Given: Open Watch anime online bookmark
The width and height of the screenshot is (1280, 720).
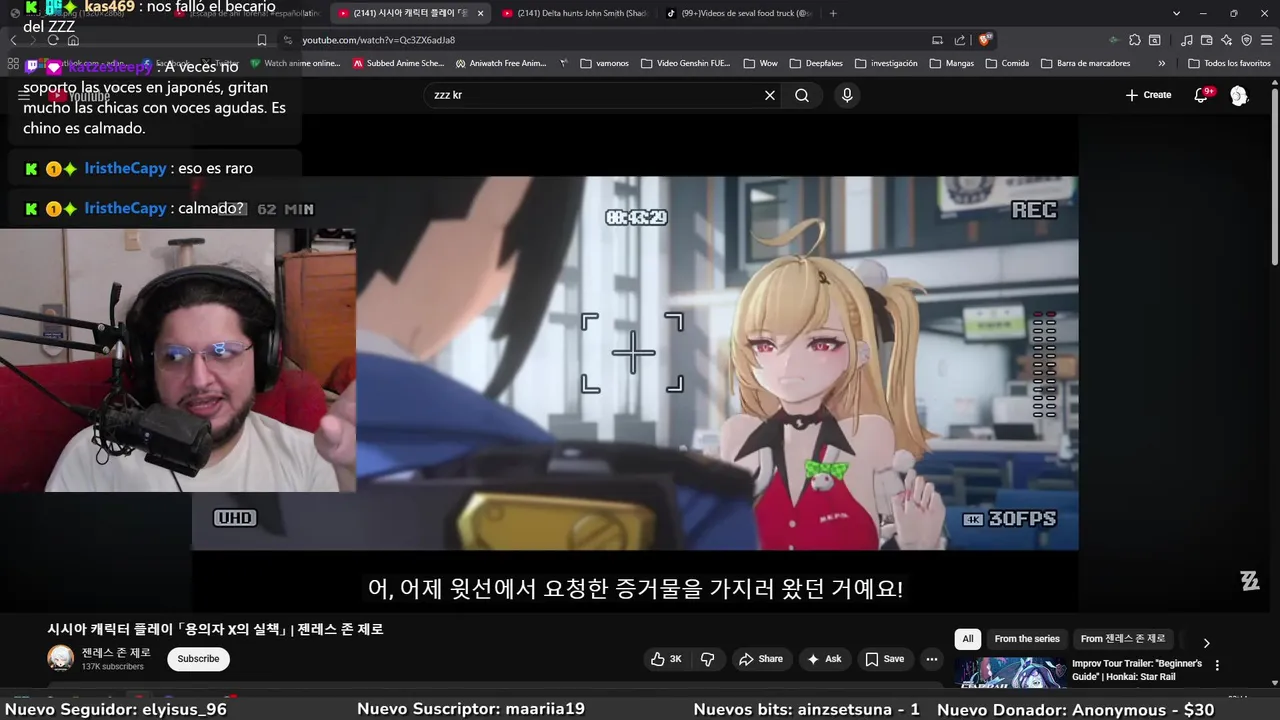Looking at the screenshot, I should coord(296,63).
